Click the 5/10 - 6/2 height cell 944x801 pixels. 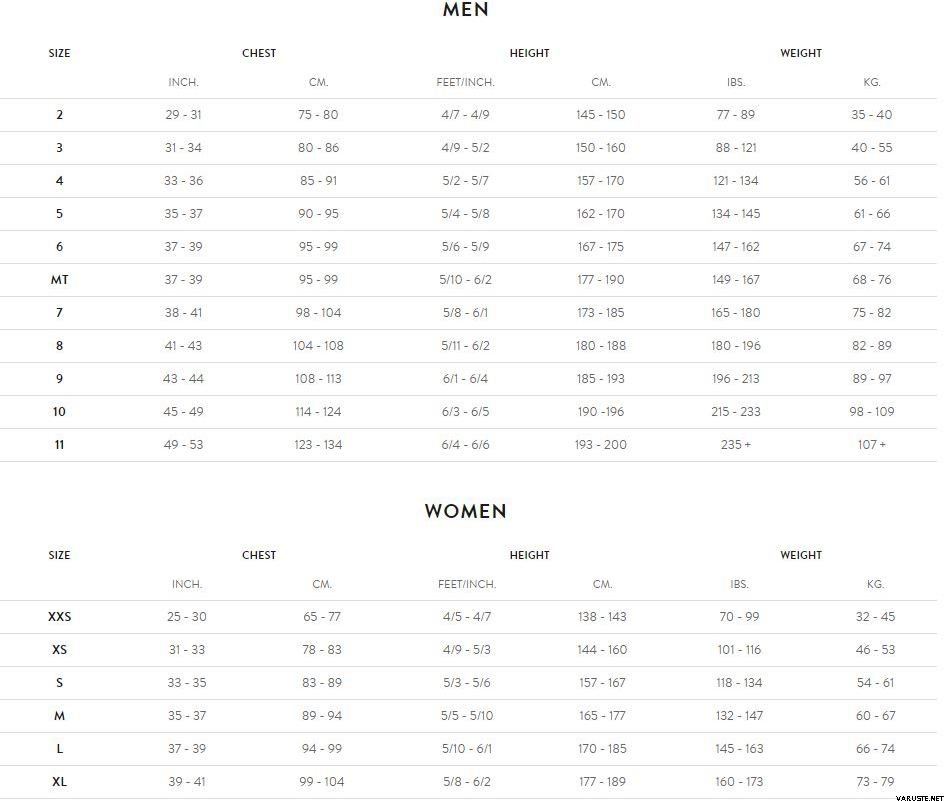coord(465,279)
